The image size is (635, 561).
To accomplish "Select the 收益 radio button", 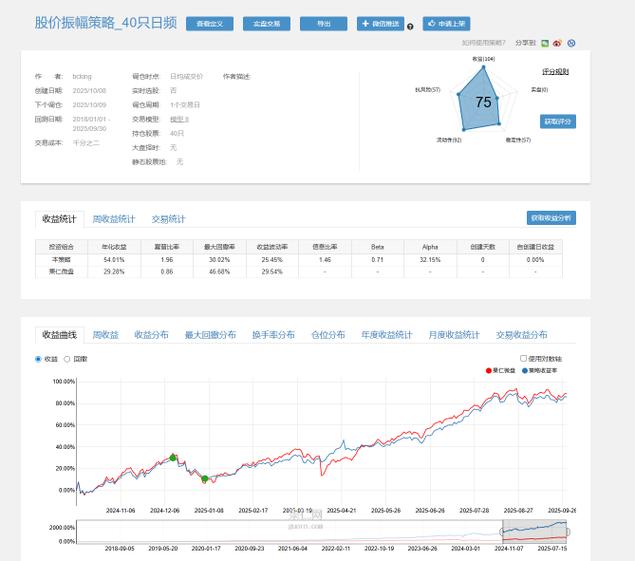I will click(x=38, y=358).
